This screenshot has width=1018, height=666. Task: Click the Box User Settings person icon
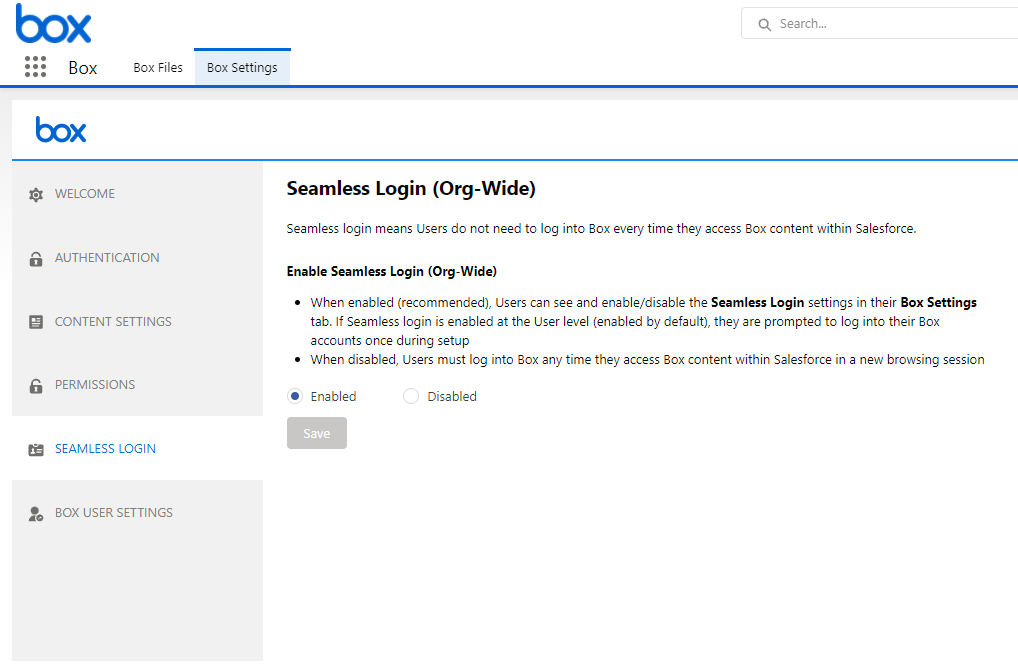click(36, 513)
